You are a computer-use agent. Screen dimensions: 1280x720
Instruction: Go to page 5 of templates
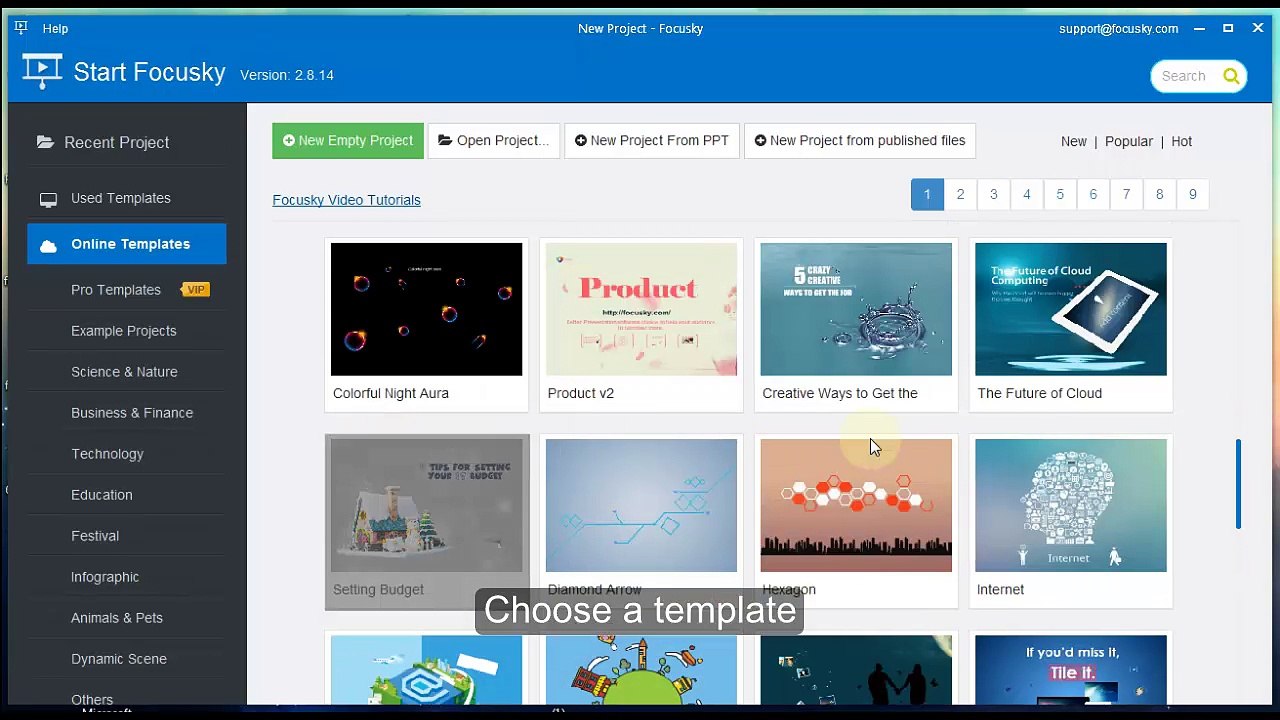(x=1060, y=194)
